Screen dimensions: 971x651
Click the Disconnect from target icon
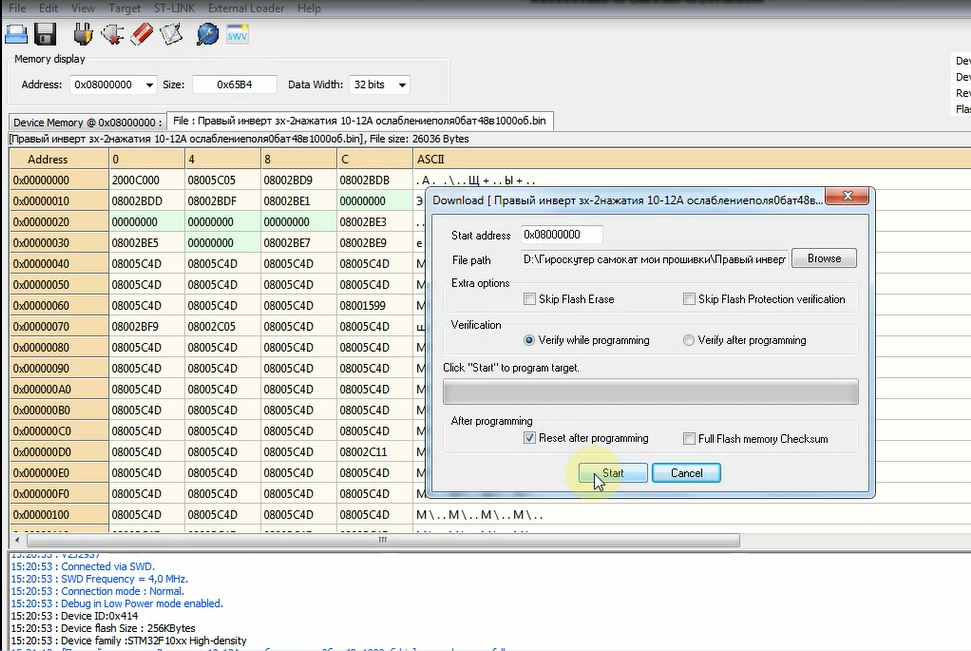[x=112, y=35]
